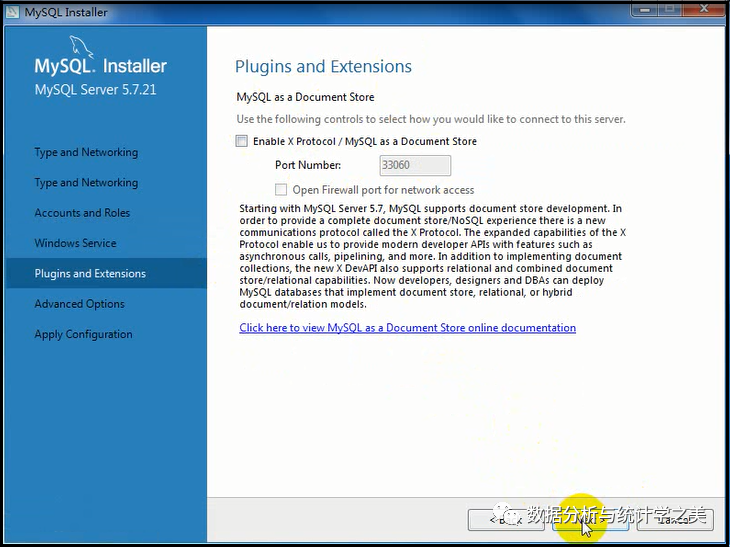The width and height of the screenshot is (730, 547).
Task: Click the "Plugins and Extensions" page heading
Action: point(323,67)
